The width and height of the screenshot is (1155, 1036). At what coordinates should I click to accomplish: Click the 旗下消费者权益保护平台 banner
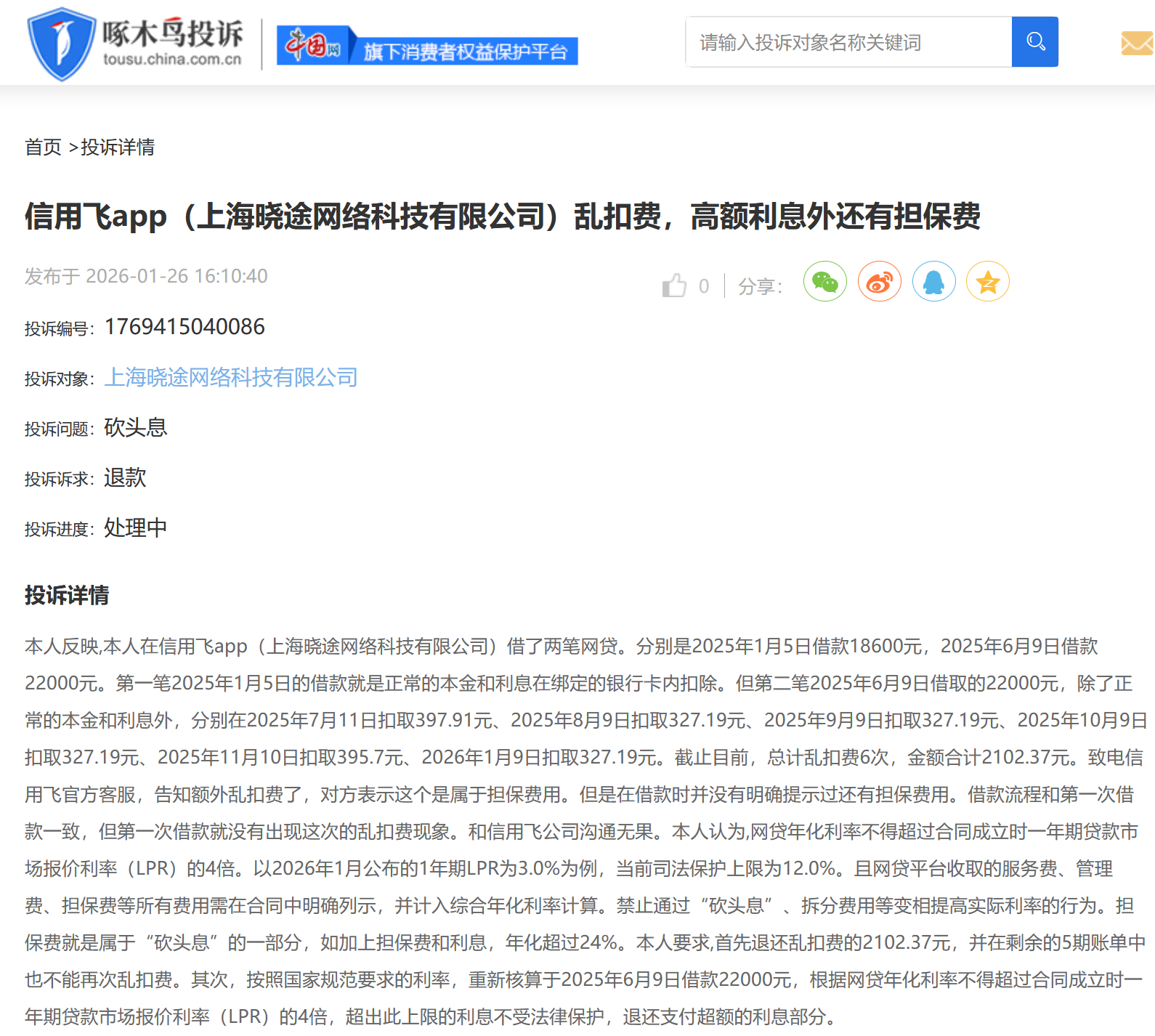(x=465, y=52)
